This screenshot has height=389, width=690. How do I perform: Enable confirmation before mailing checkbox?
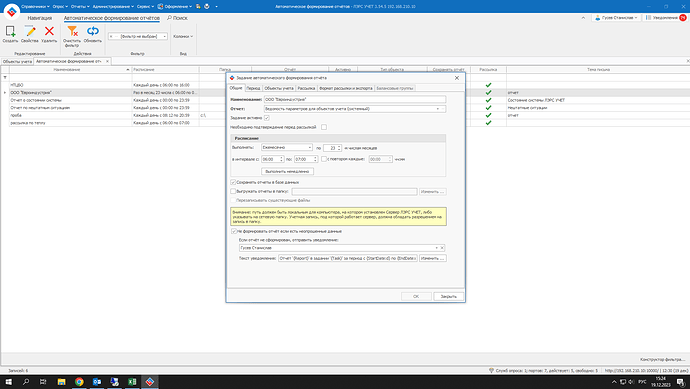[324, 127]
